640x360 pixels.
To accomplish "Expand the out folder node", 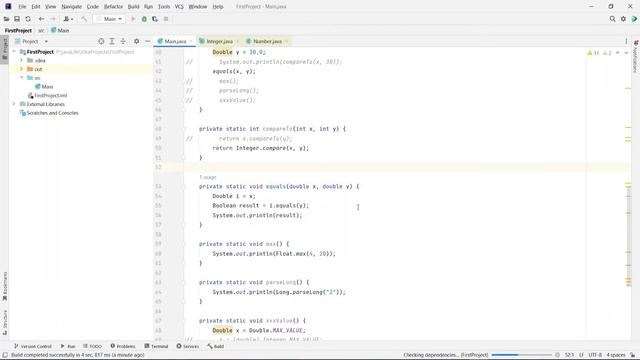I will pyautogui.click(x=22, y=69).
